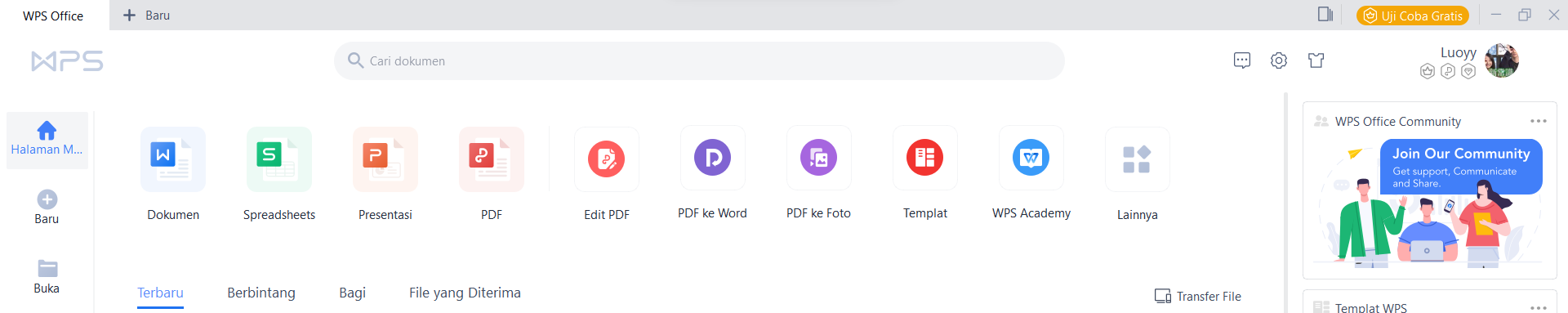
Task: Open the Presentasi app icon
Action: tap(385, 159)
